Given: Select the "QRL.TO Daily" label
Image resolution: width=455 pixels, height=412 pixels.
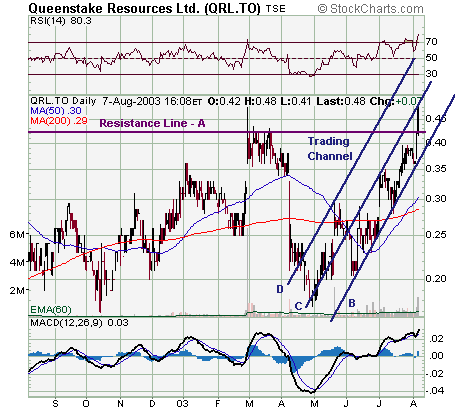Looking at the screenshot, I should point(63,101).
